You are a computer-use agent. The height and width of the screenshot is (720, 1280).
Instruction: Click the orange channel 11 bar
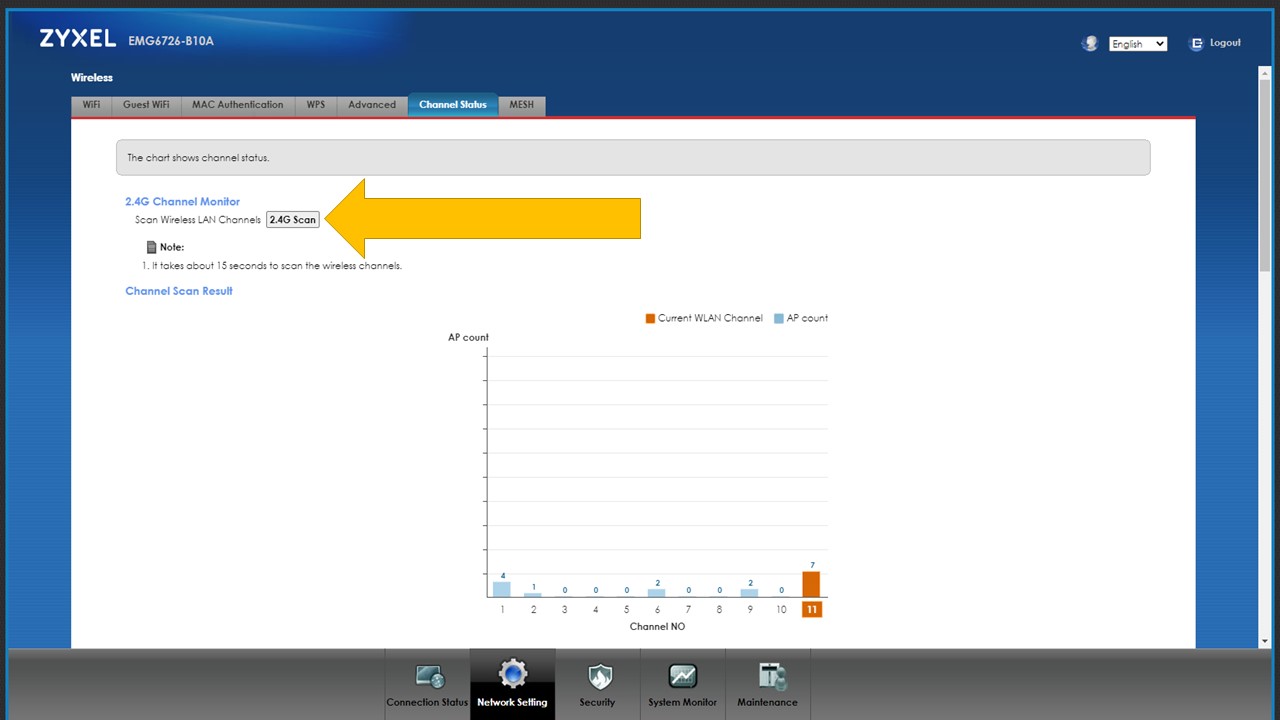pos(811,584)
